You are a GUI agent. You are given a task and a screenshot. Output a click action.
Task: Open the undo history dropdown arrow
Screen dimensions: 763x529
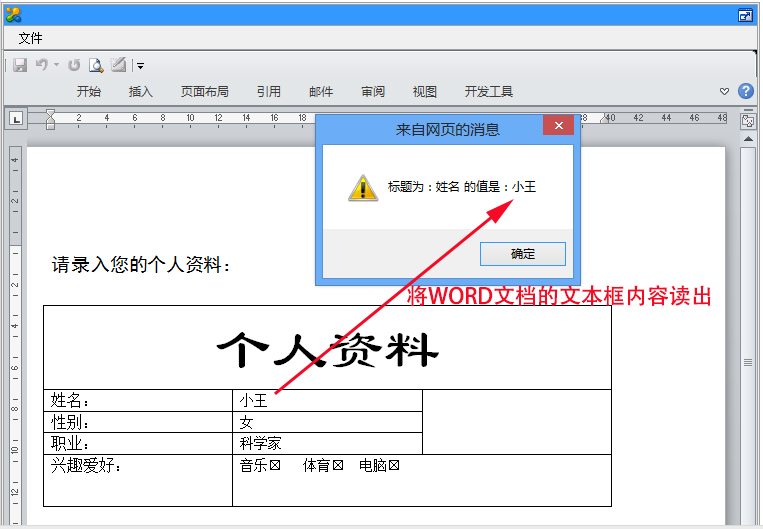click(x=56, y=65)
